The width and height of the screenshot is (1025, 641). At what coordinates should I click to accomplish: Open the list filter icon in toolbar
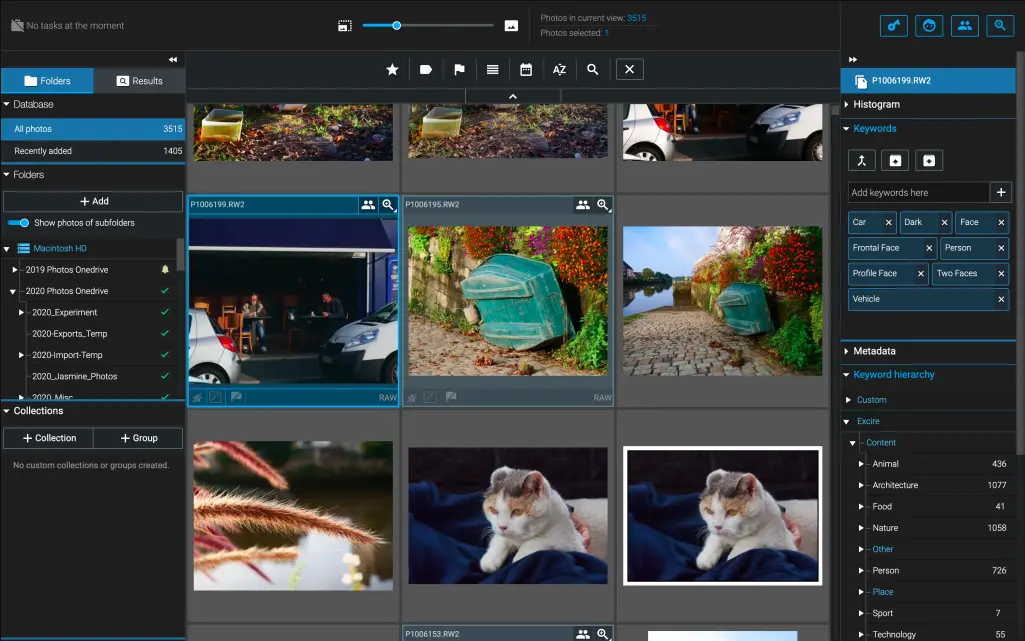493,69
